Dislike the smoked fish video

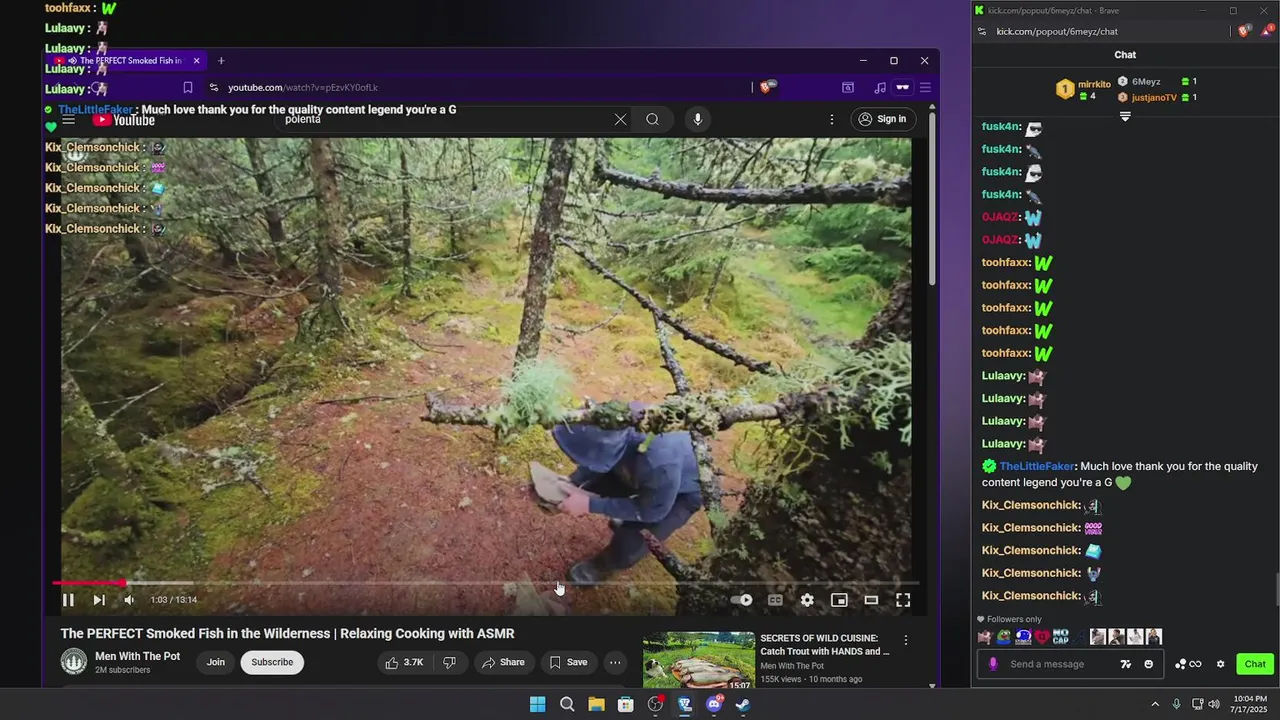[449, 662]
